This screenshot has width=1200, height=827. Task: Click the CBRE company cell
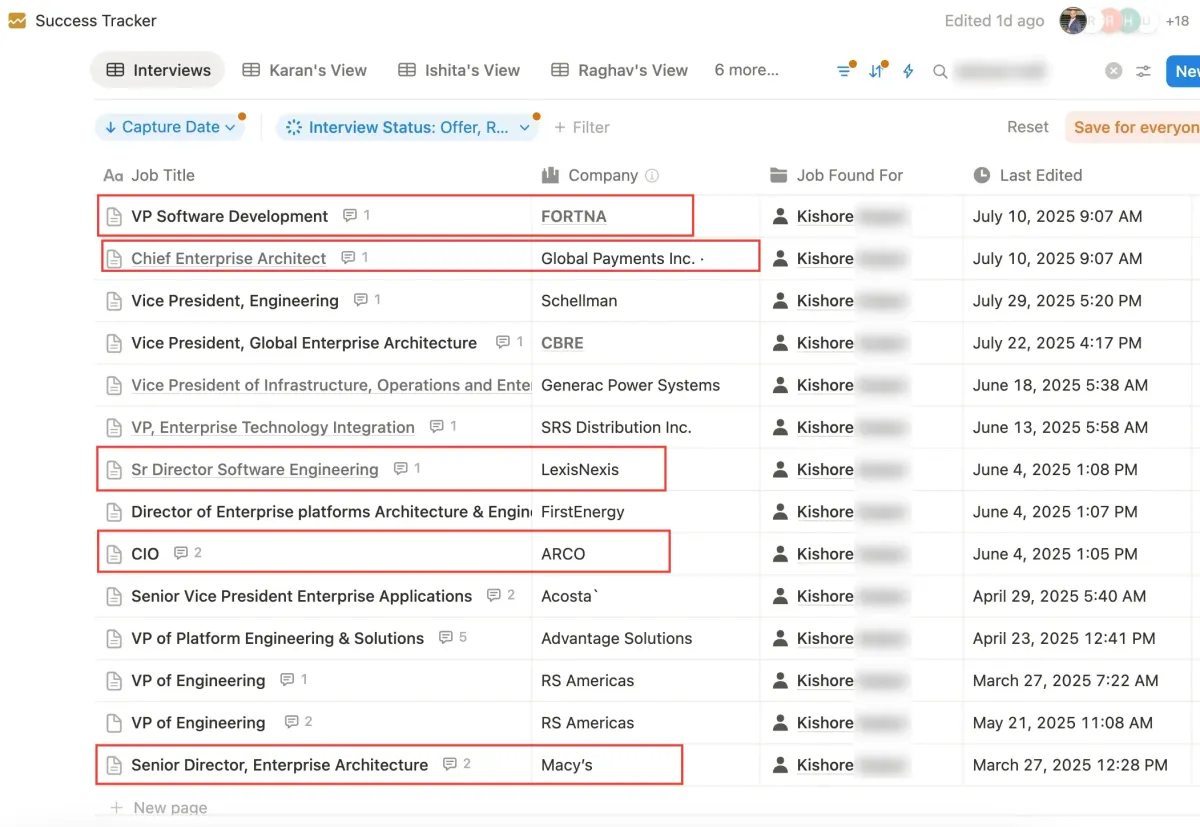[562, 342]
